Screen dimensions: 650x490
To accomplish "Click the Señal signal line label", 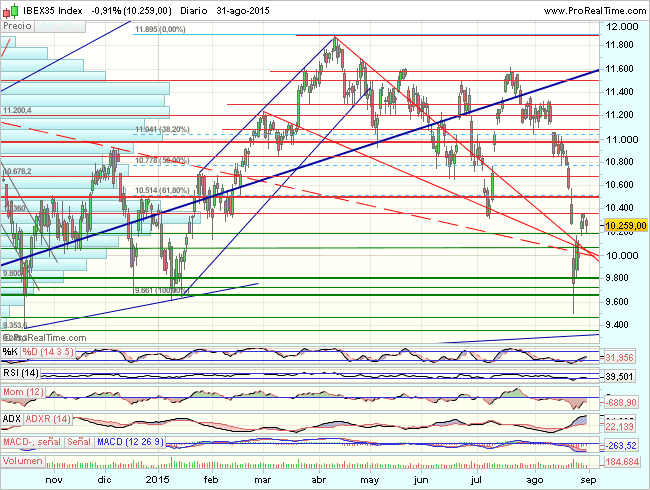I will tap(79, 442).
